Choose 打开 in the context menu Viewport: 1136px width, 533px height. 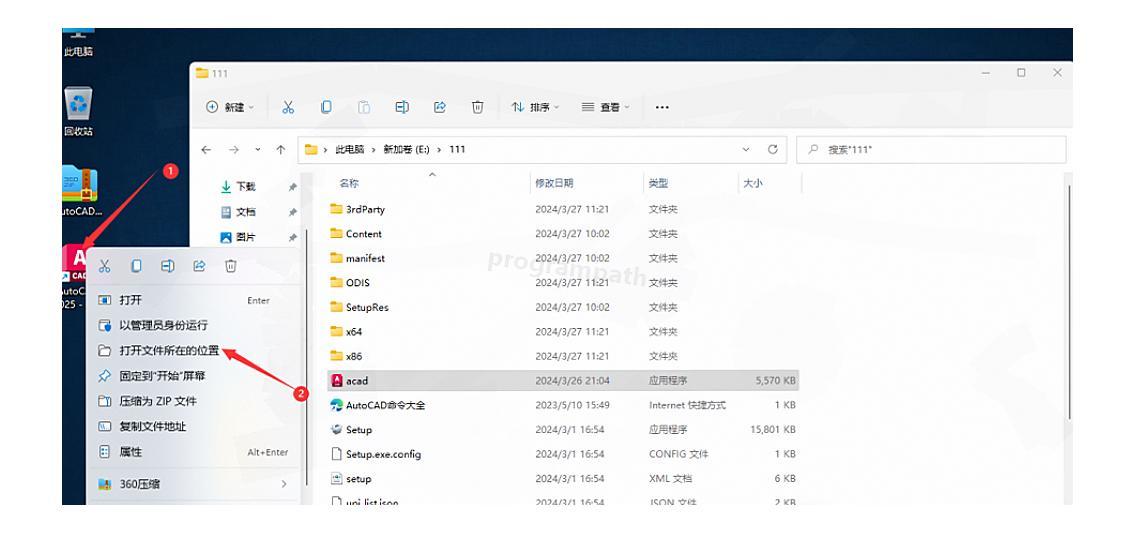tap(193, 300)
